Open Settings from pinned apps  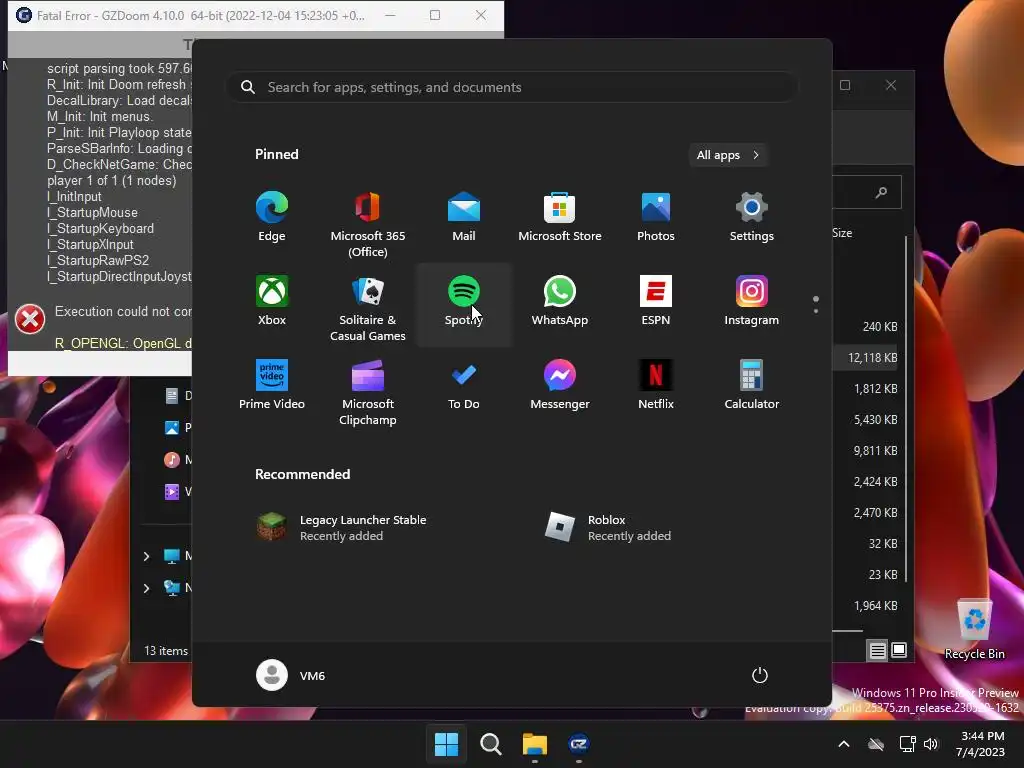coord(752,218)
